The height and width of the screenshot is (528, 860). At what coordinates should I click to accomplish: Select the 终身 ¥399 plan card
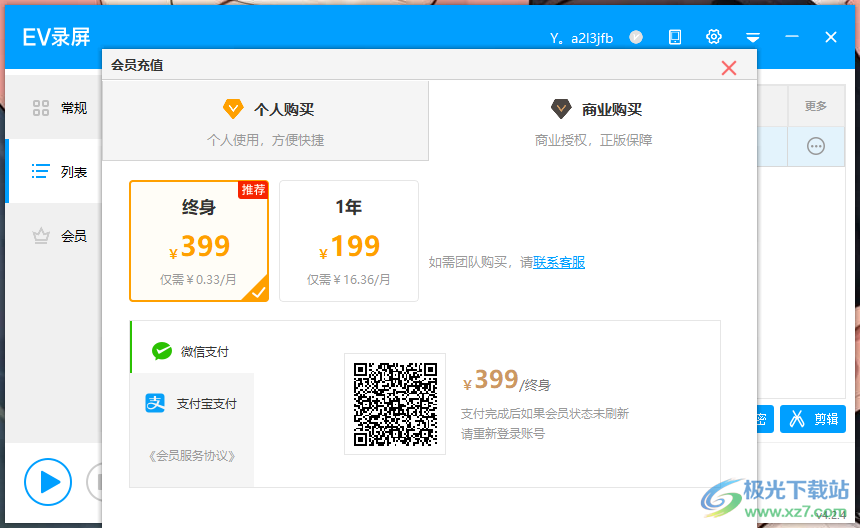(x=199, y=241)
